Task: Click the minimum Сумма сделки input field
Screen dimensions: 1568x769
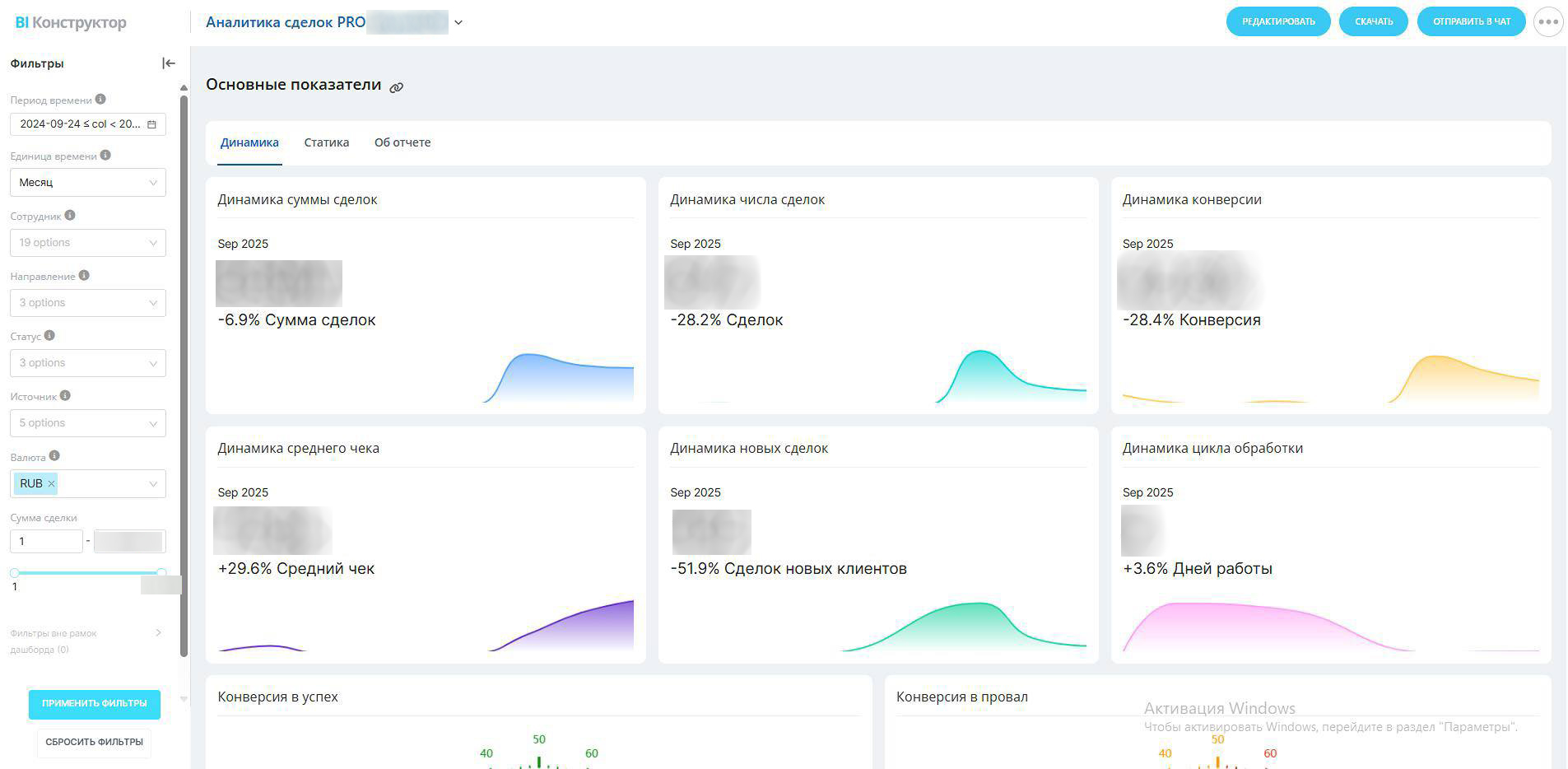Action: pos(46,542)
